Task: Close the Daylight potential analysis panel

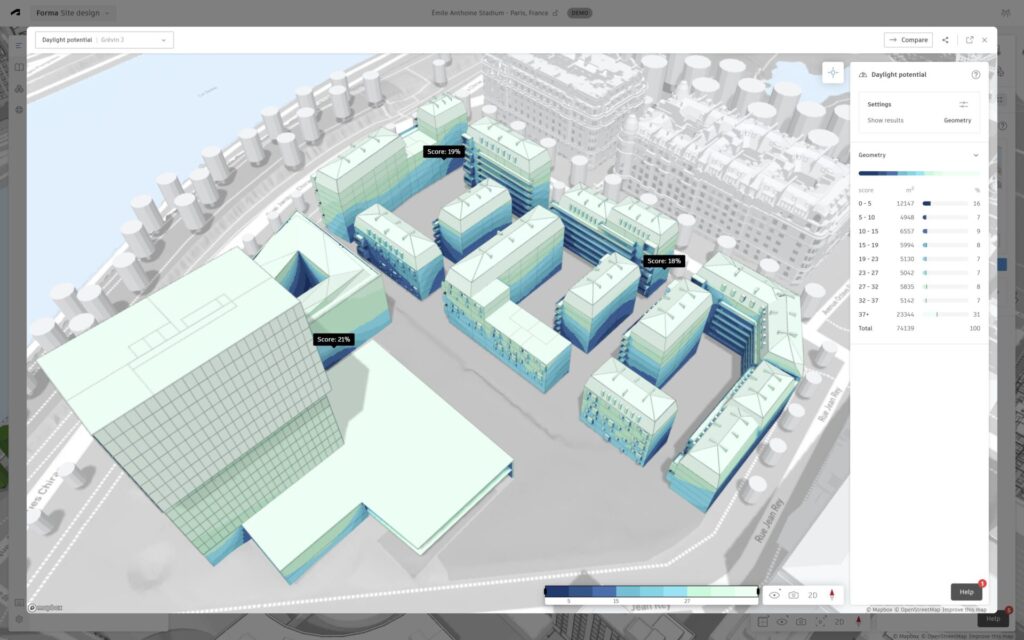Action: point(984,40)
